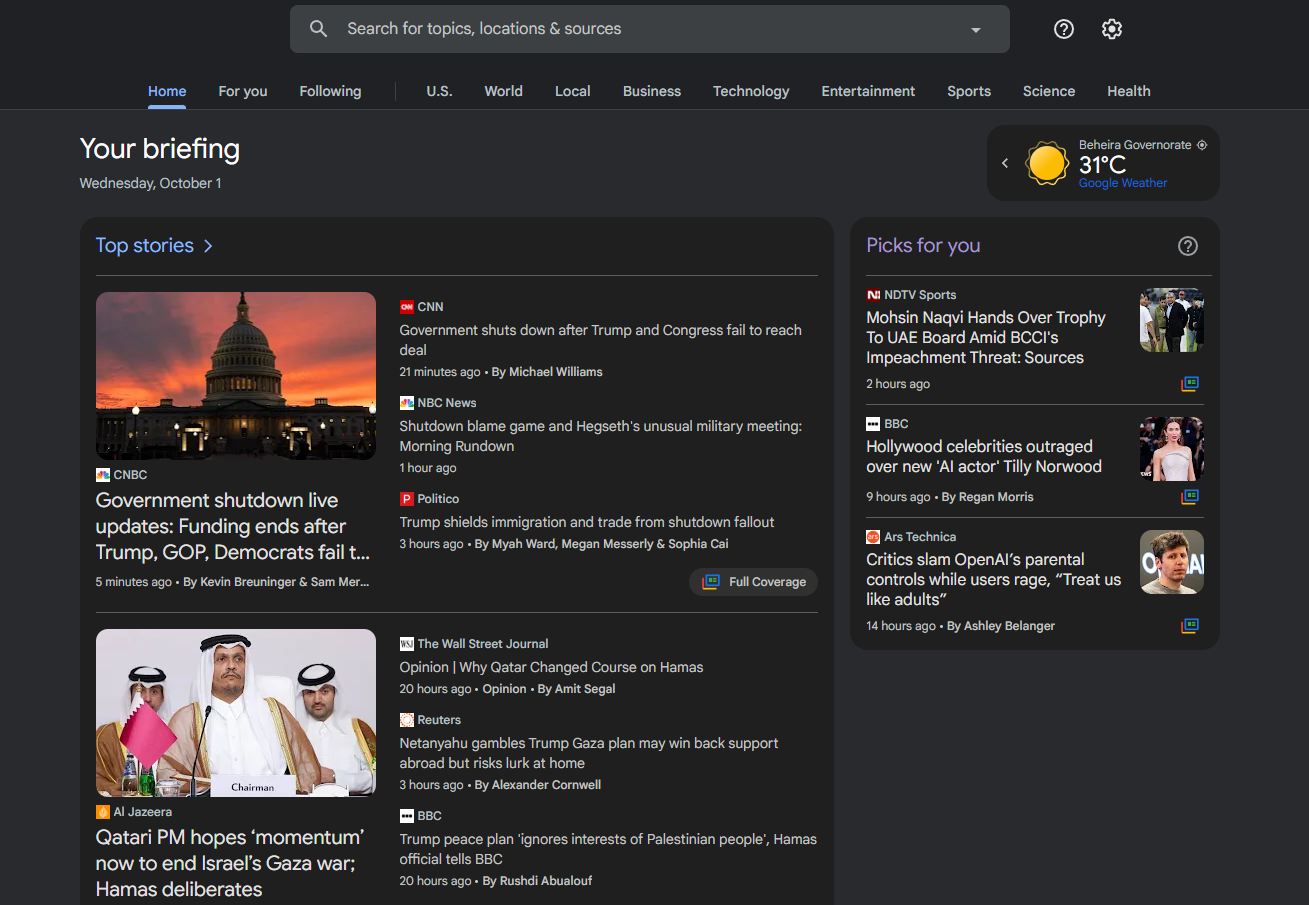Open the Qatari PM press conference thumbnail
This screenshot has height=905, width=1309.
[236, 713]
